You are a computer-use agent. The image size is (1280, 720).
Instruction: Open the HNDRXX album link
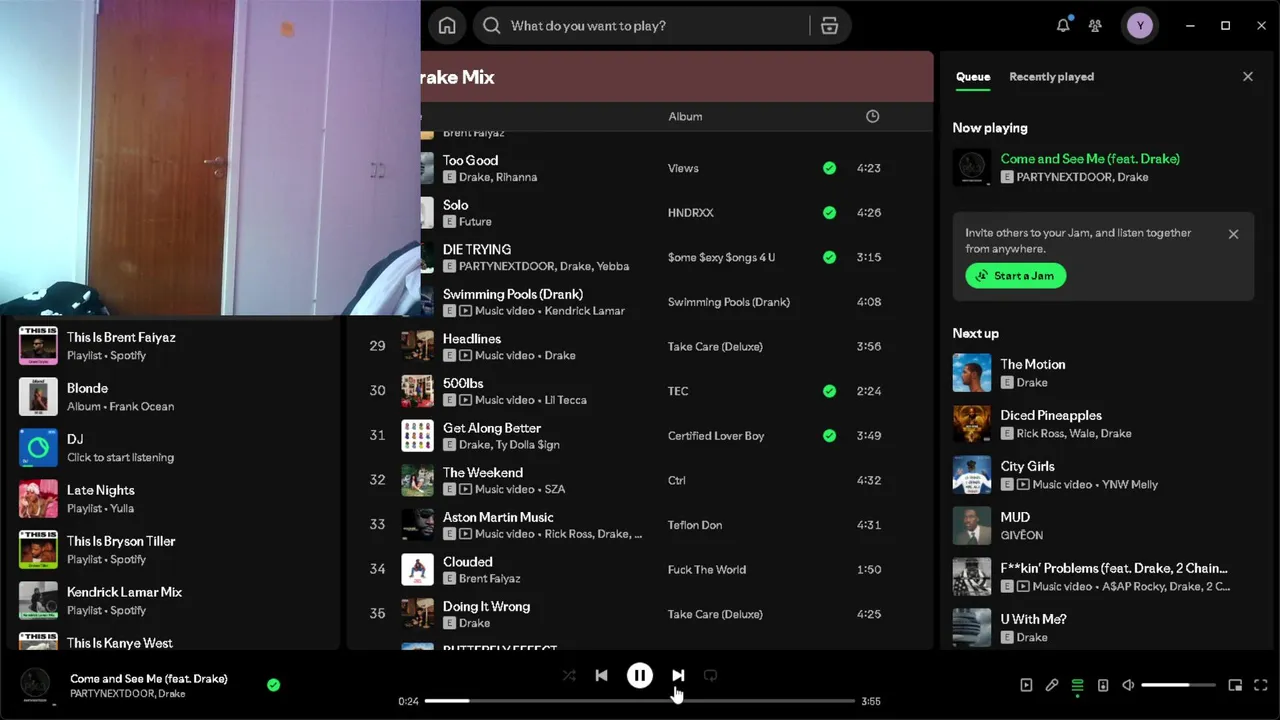click(x=690, y=213)
